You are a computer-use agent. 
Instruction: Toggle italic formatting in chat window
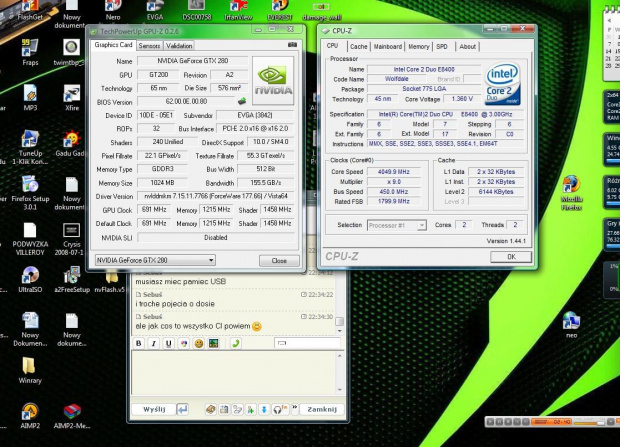(153, 343)
